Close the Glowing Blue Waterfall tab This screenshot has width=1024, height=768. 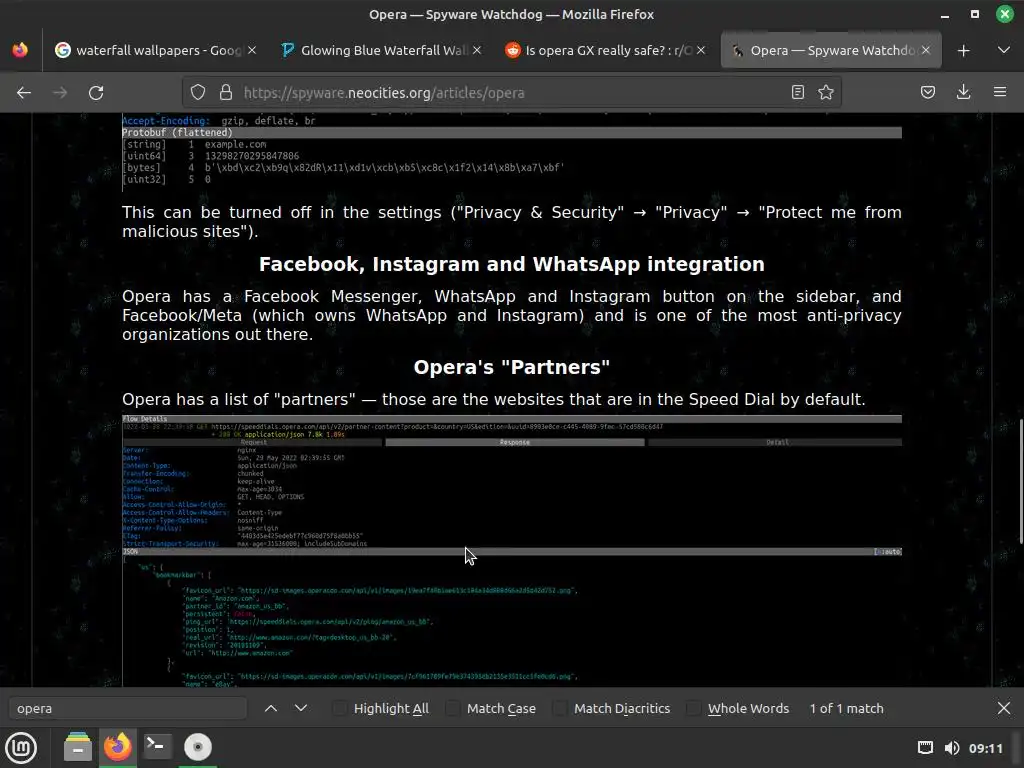point(477,50)
